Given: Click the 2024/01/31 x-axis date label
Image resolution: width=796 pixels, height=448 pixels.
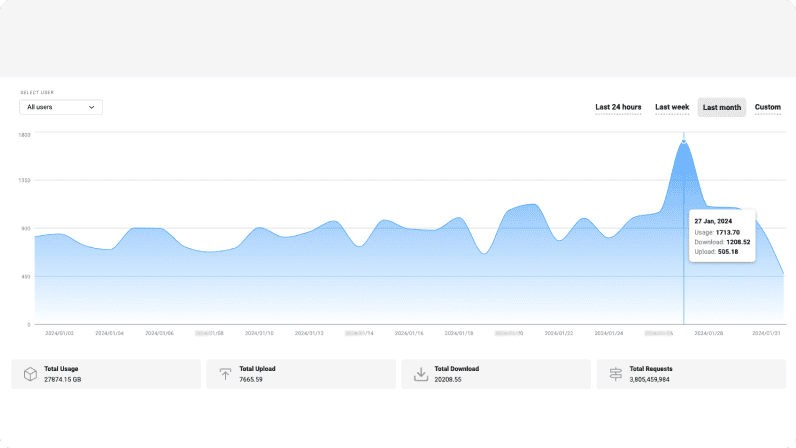Looking at the screenshot, I should pyautogui.click(x=766, y=332).
